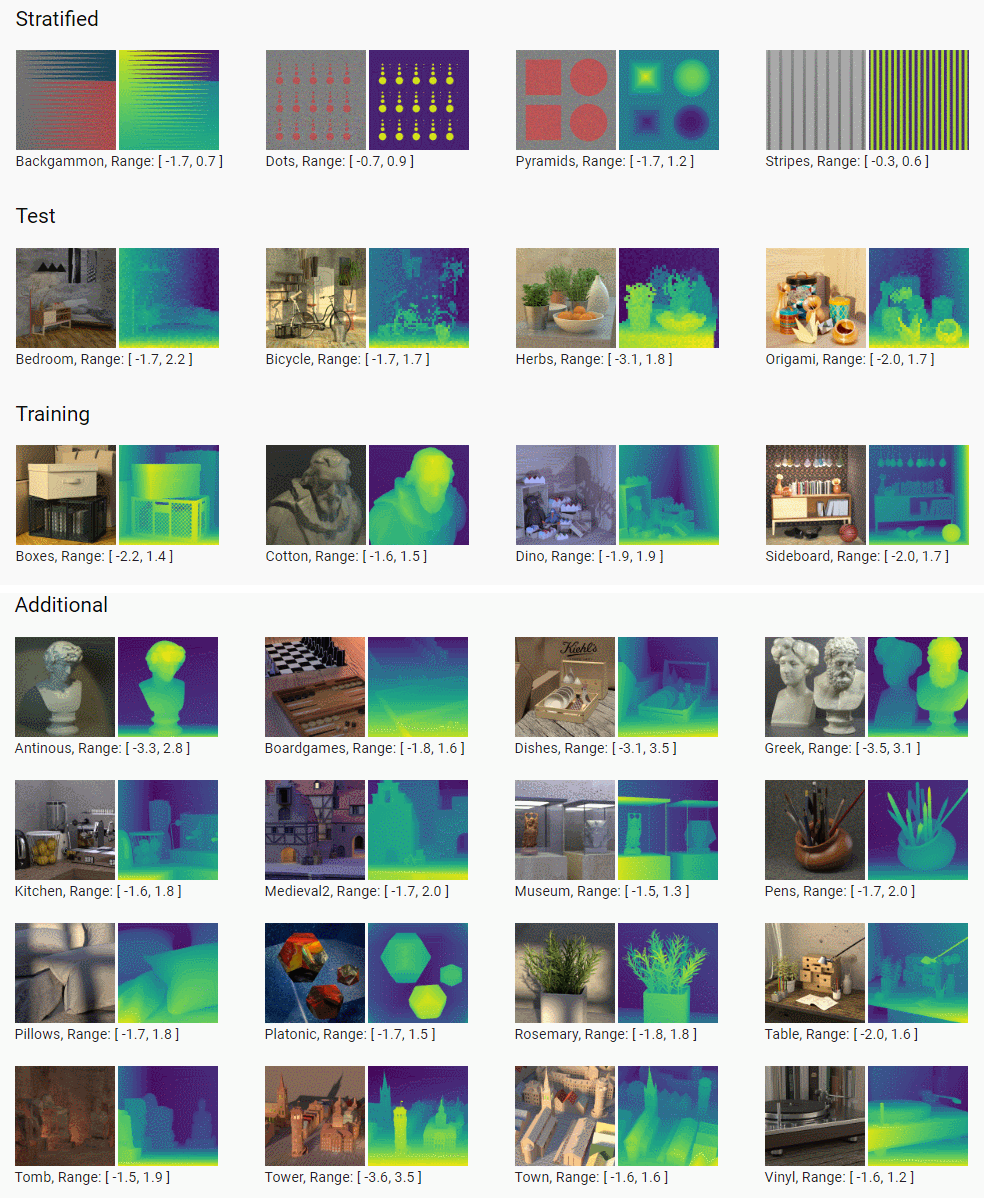This screenshot has width=984, height=1200.
Task: Select the Tower scene photo thumbnail
Action: 315,1116
